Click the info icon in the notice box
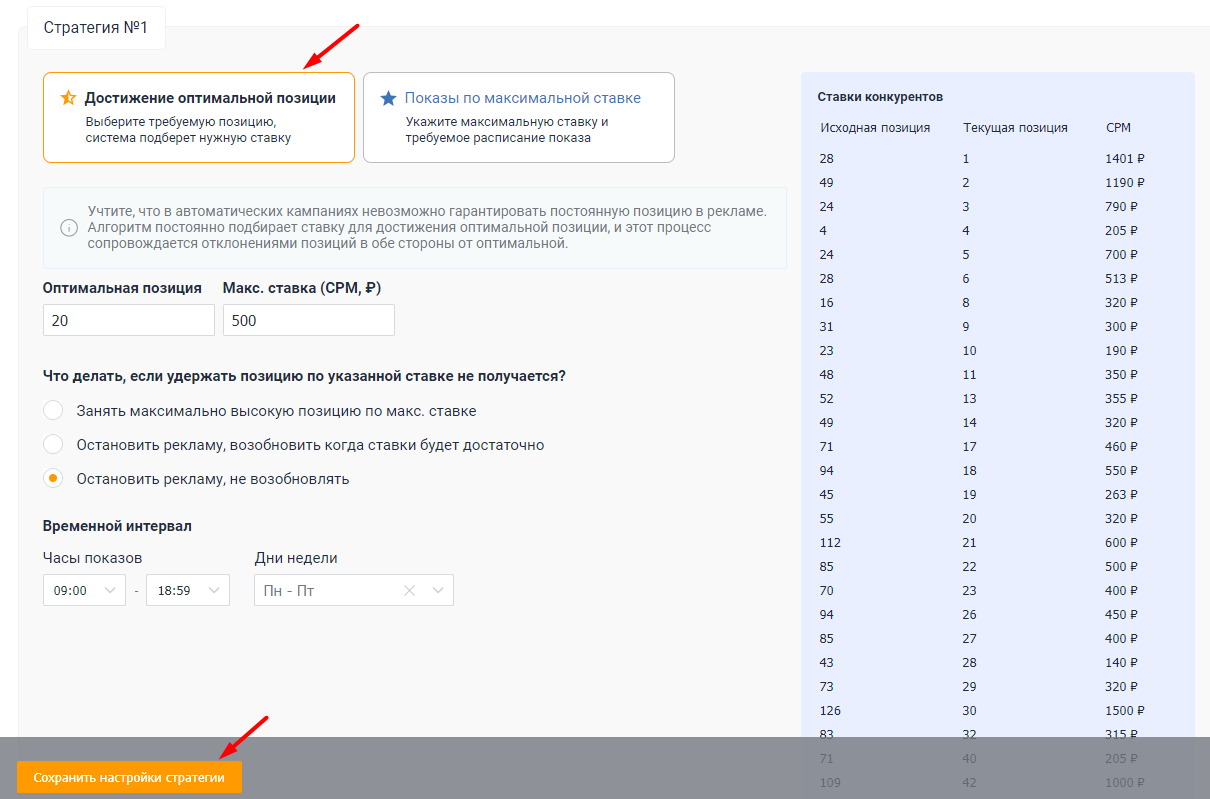Image resolution: width=1210 pixels, height=799 pixels. [x=69, y=227]
